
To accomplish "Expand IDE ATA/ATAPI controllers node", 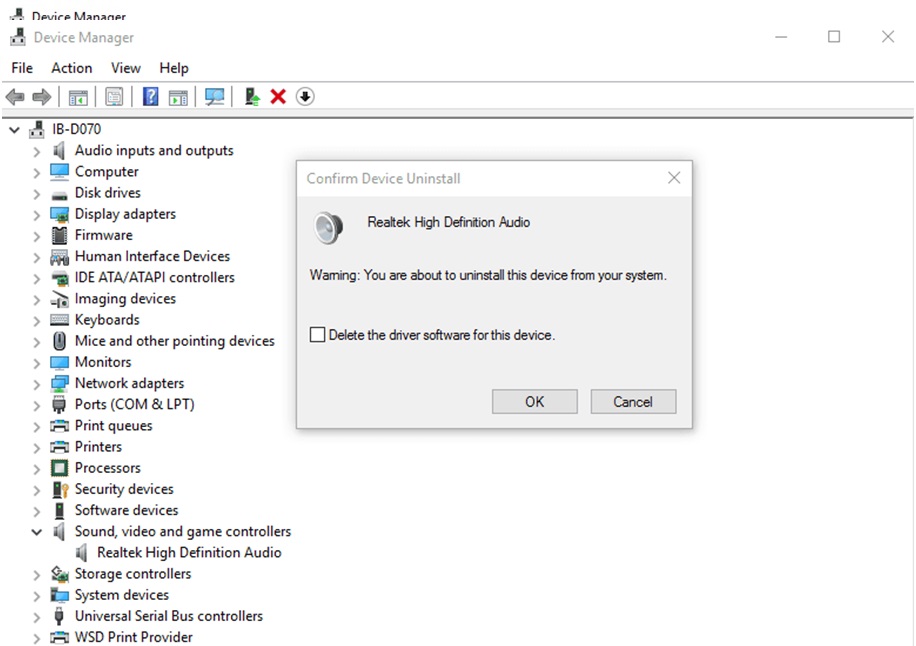I will click(x=37, y=279).
